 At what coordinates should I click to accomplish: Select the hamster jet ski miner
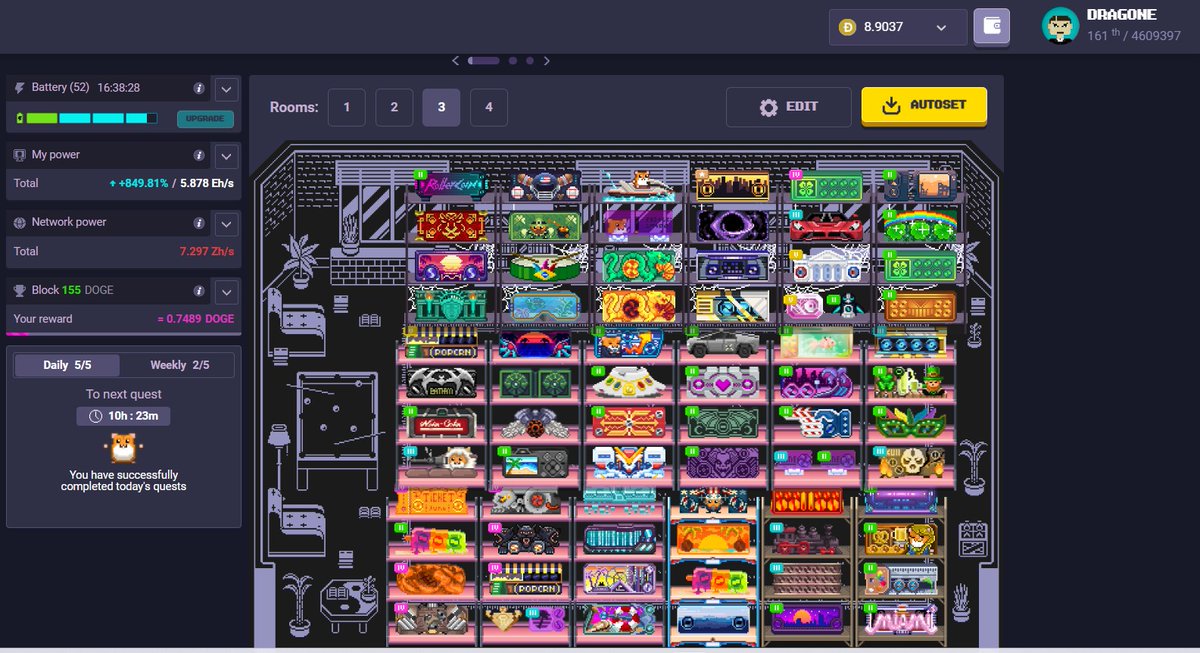pyautogui.click(x=639, y=186)
